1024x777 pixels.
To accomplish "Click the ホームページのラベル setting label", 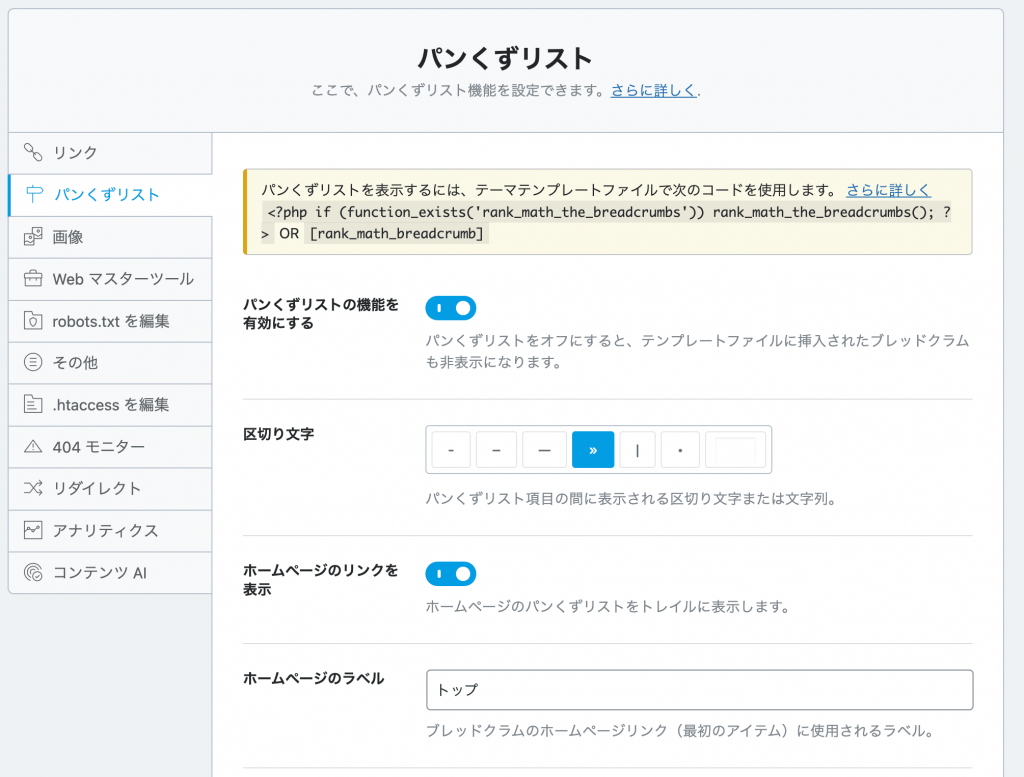I will (x=313, y=678).
